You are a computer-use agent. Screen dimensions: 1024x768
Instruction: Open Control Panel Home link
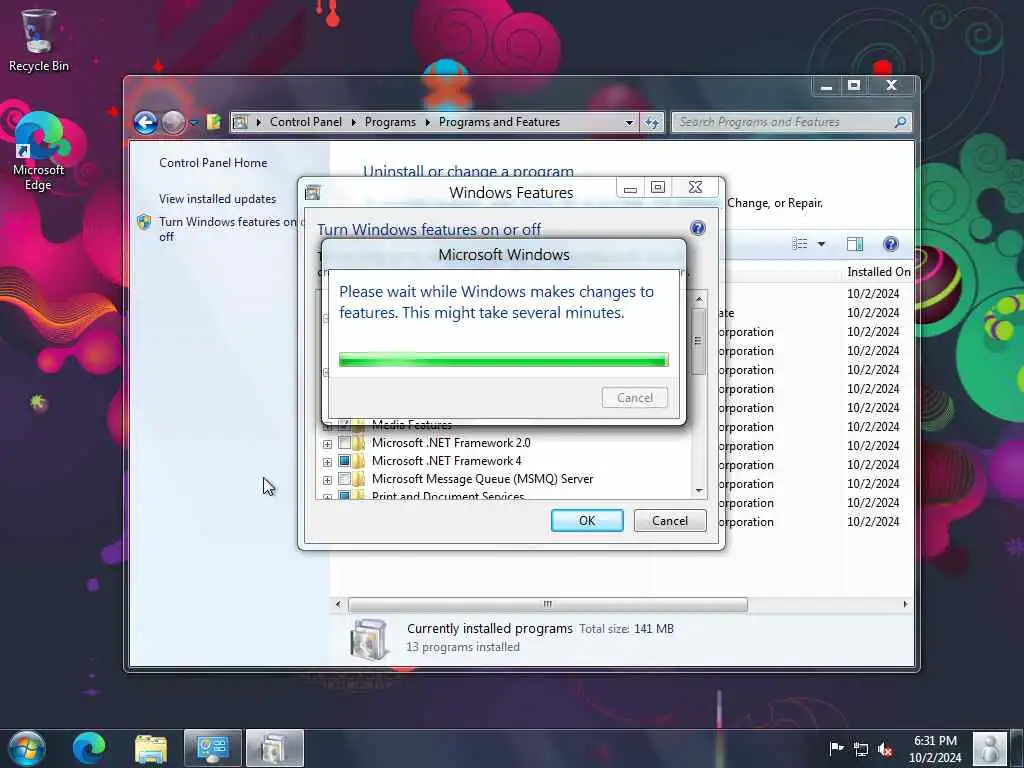pos(213,163)
